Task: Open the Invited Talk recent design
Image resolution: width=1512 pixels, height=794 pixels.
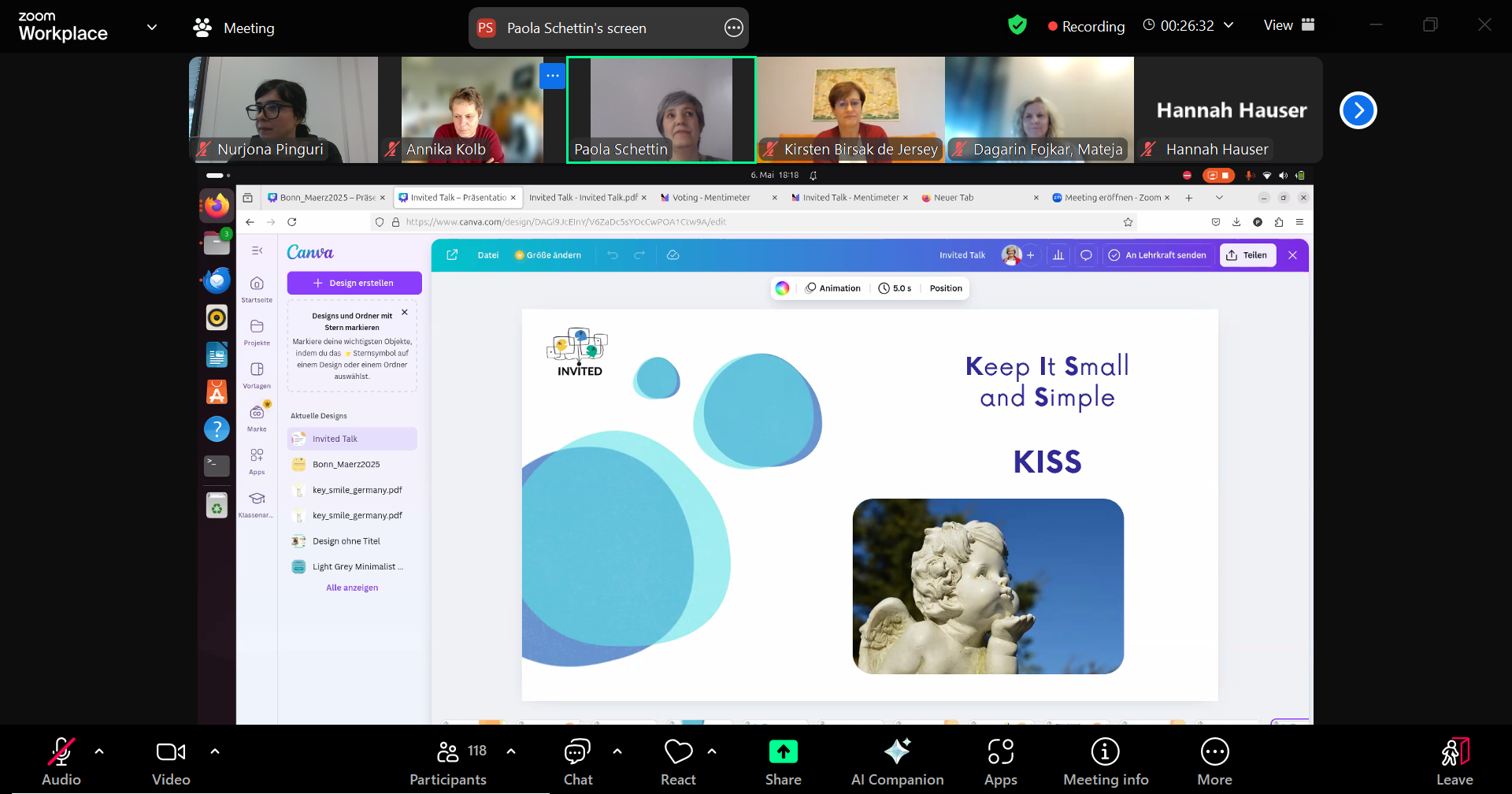Action: click(352, 439)
